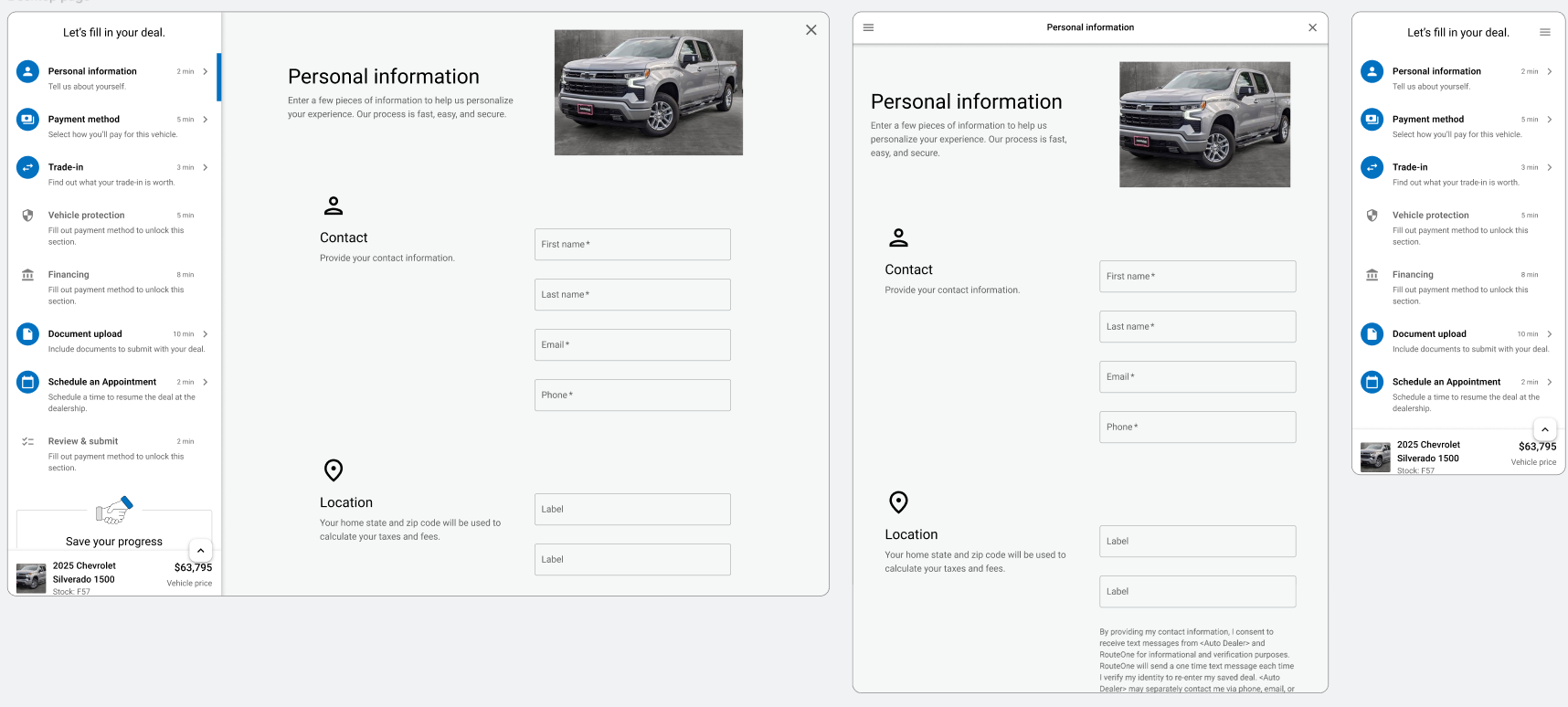
Task: Open hamburger menu in mobile panel header
Action: pos(1545,32)
